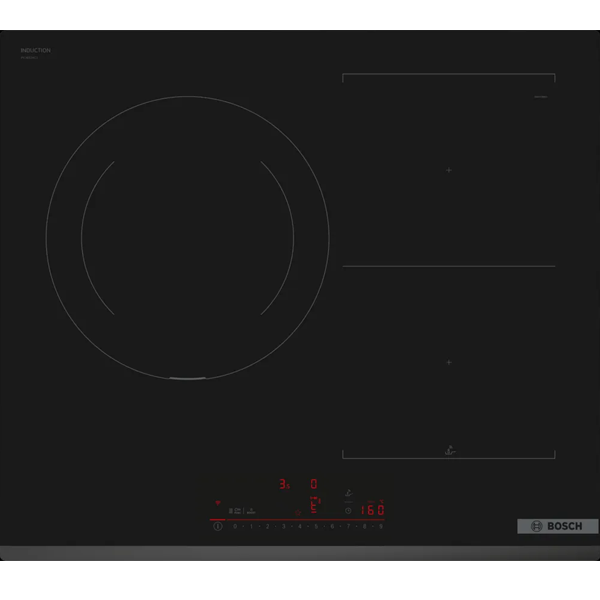Tap the middle zone display below 0
600x600 pixels.
point(314,505)
